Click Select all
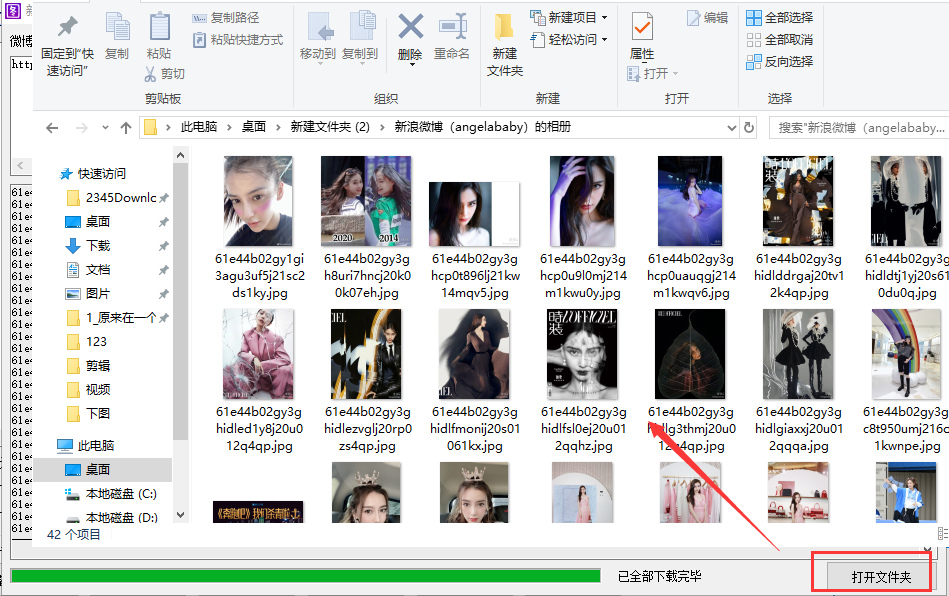This screenshot has height=596, width=949. tap(780, 18)
